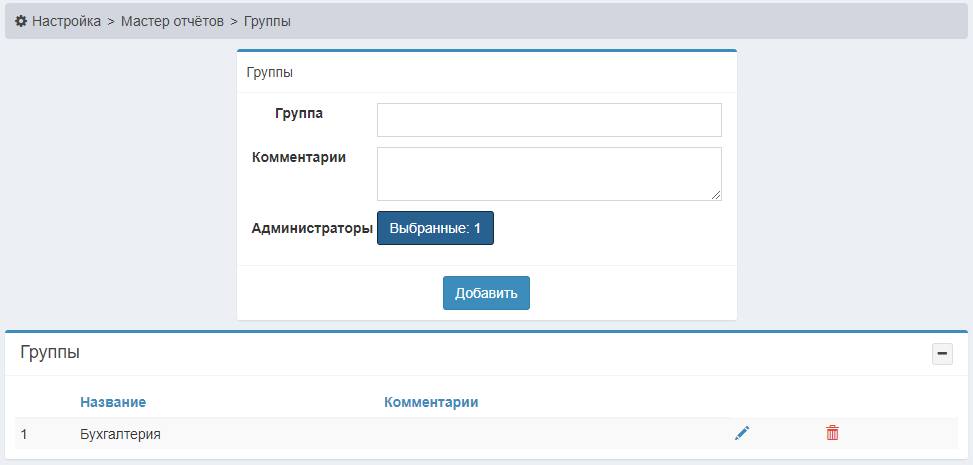Select the Бухгалтерия row name cell
The image size is (973, 465).
click(x=120, y=434)
